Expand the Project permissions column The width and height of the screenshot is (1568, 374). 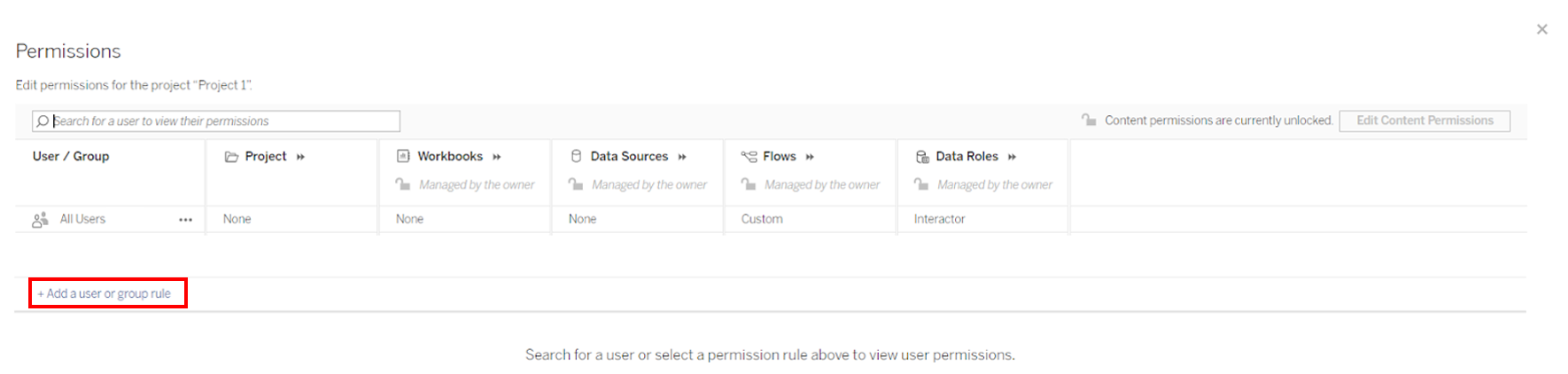coord(301,157)
